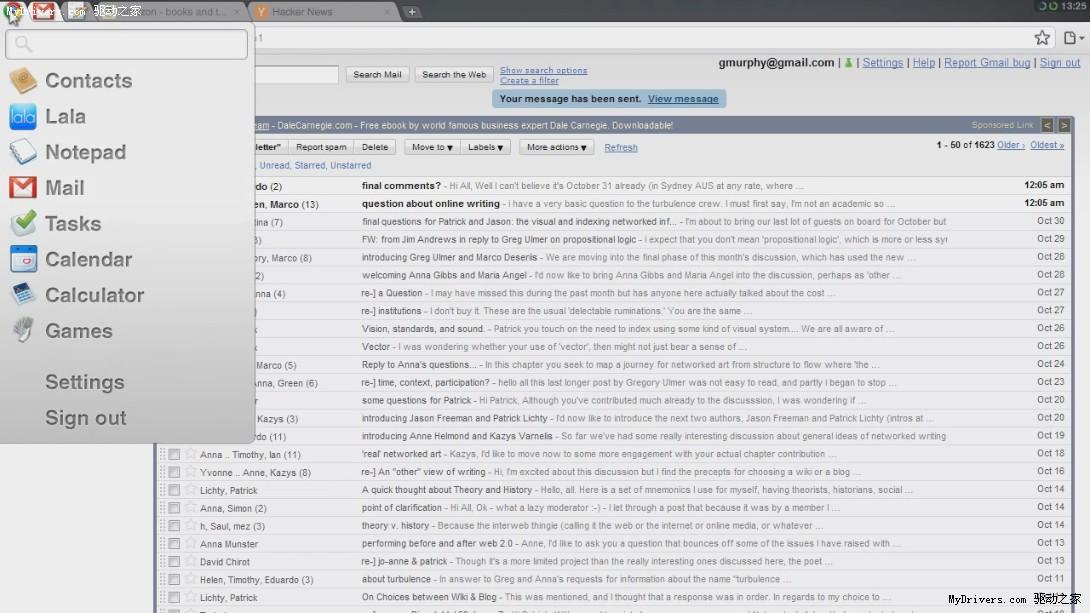The width and height of the screenshot is (1090, 613).
Task: Click the Delete button
Action: [375, 147]
